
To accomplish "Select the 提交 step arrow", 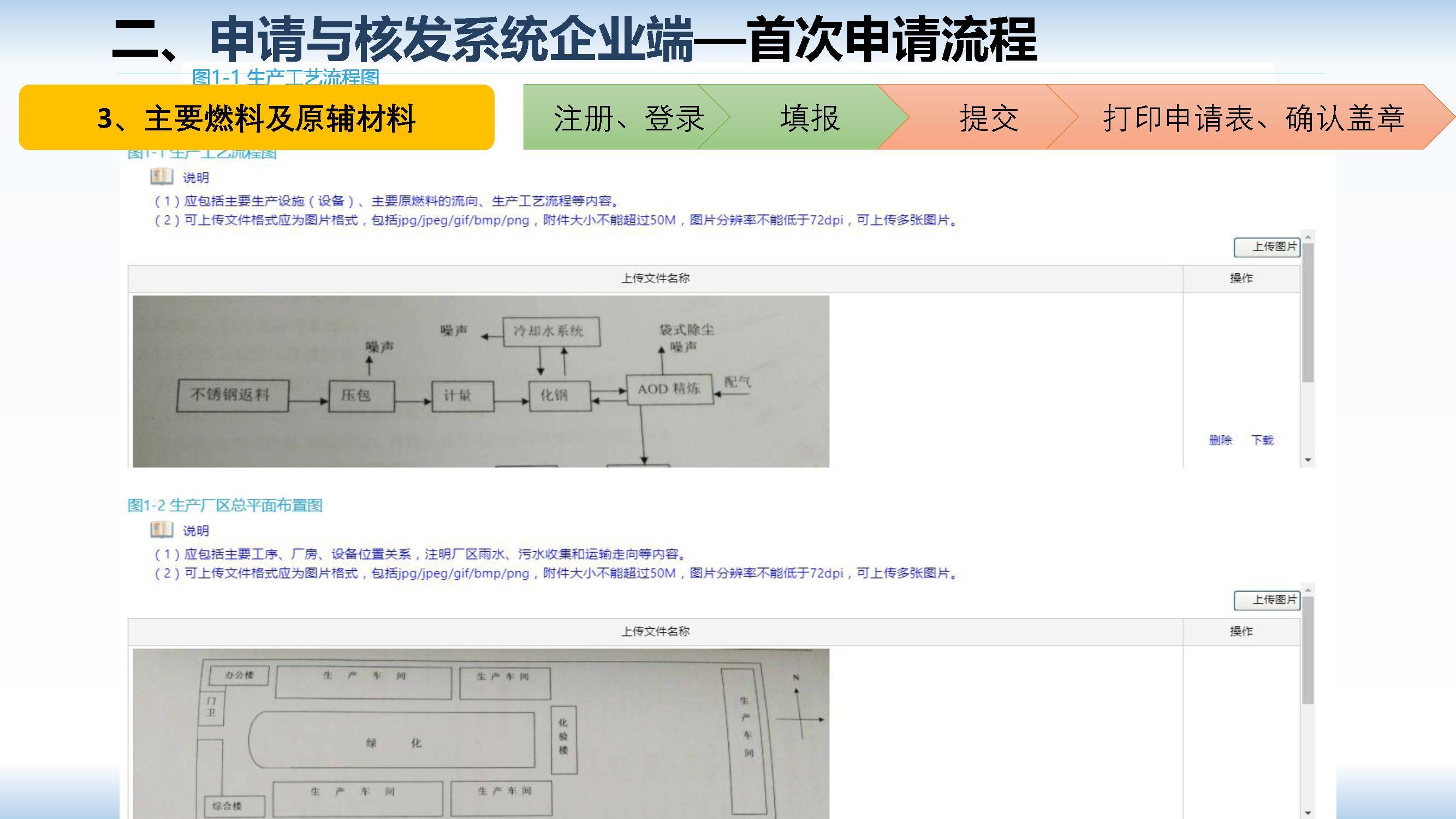I will 988,117.
